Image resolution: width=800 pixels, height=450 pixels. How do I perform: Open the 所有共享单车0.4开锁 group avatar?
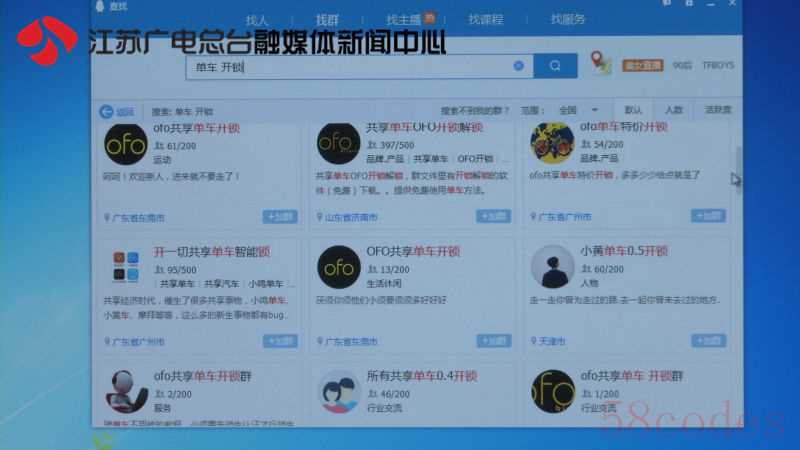[x=339, y=391]
